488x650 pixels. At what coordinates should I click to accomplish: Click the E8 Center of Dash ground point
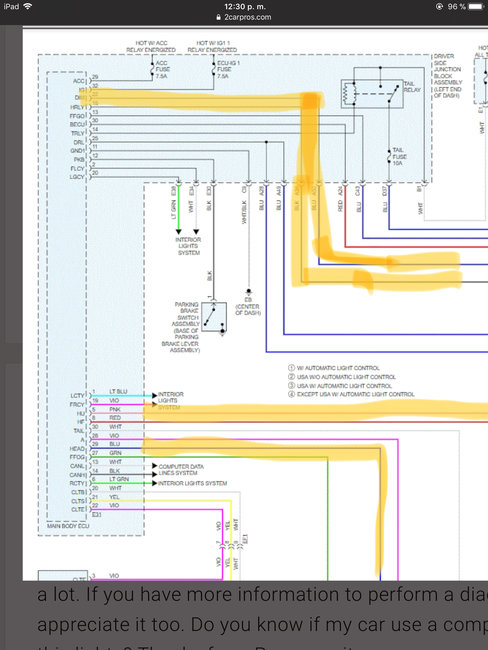248,292
